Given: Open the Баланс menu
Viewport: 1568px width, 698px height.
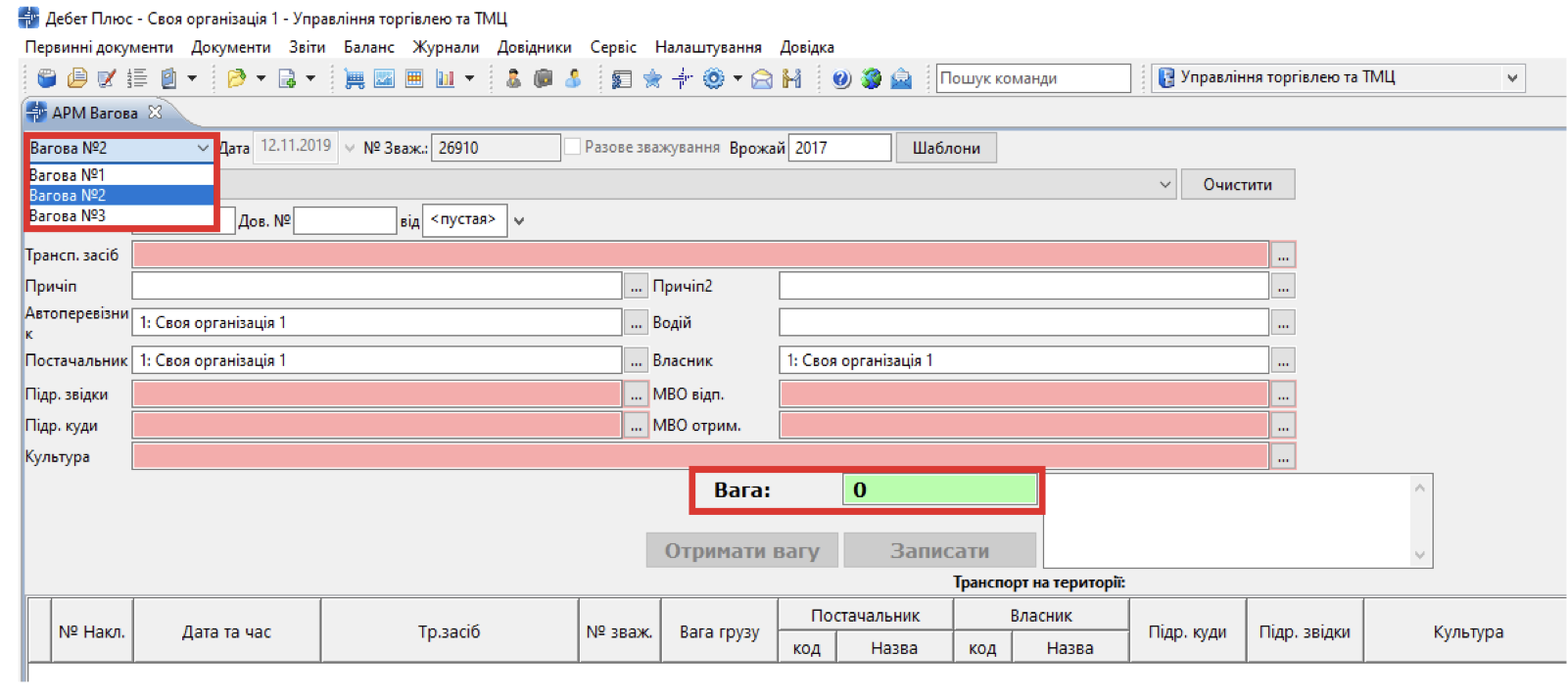Looking at the screenshot, I should (x=369, y=47).
